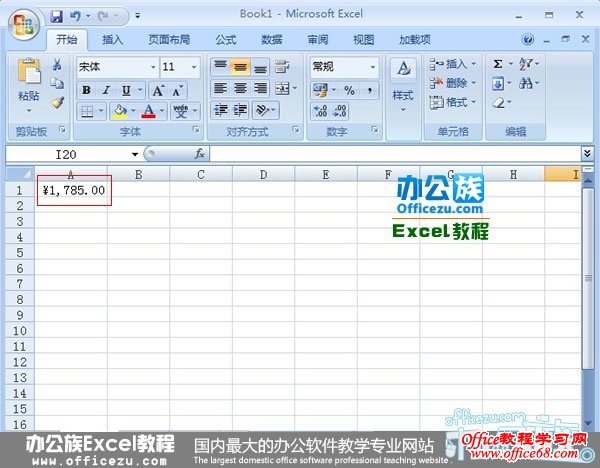This screenshot has height=468, width=600.
Task: Click the Redo arrow icon
Action: (103, 16)
